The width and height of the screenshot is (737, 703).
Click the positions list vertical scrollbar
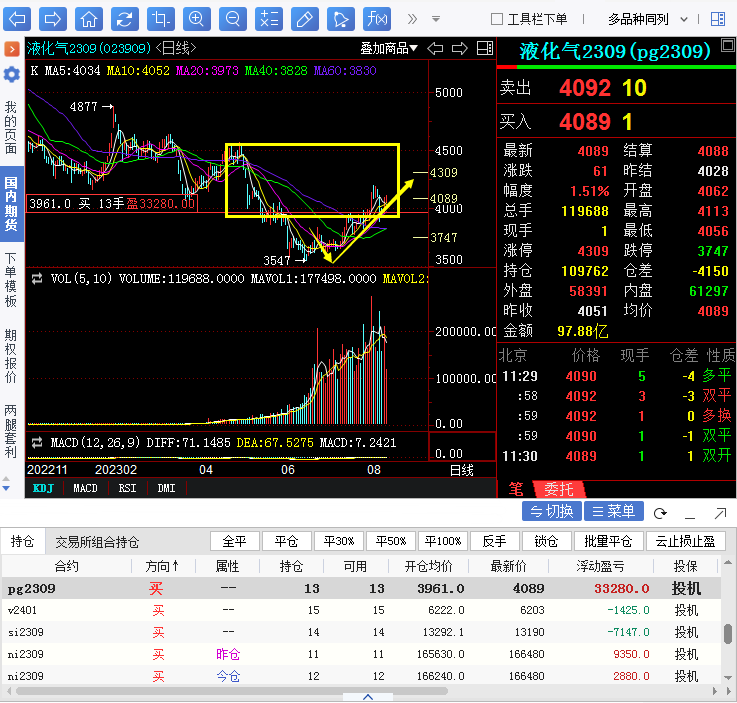coord(728,634)
